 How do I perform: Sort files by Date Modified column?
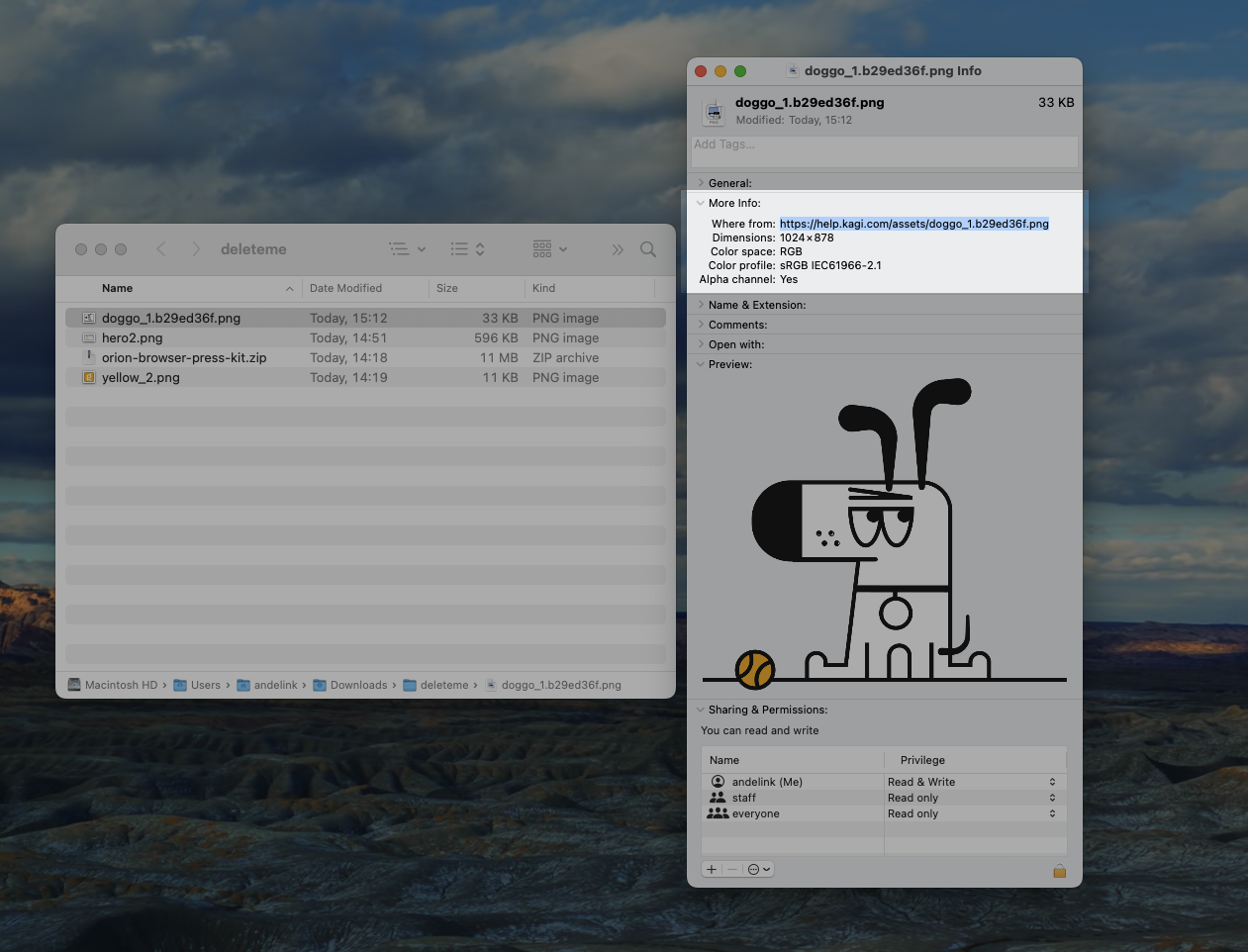(x=345, y=288)
